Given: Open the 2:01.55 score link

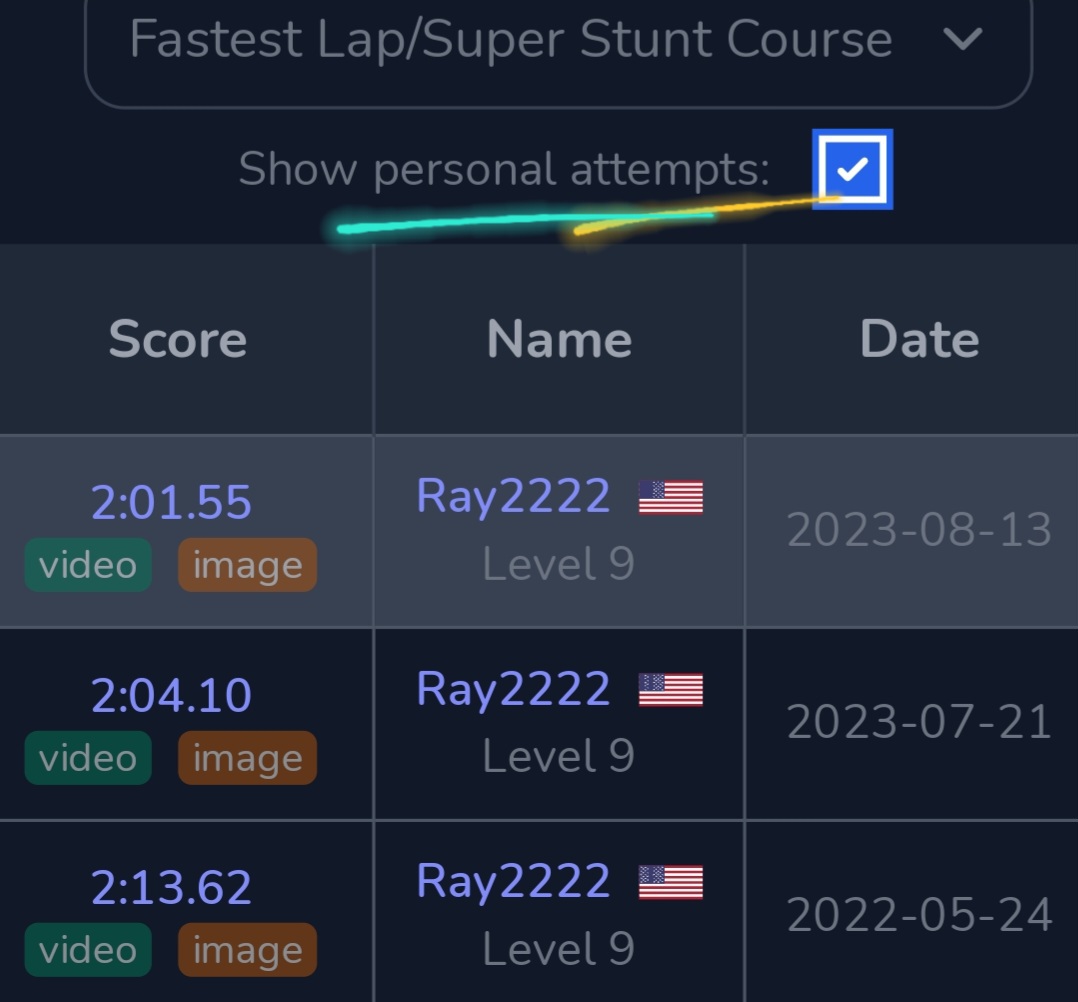Looking at the screenshot, I should point(171,502).
